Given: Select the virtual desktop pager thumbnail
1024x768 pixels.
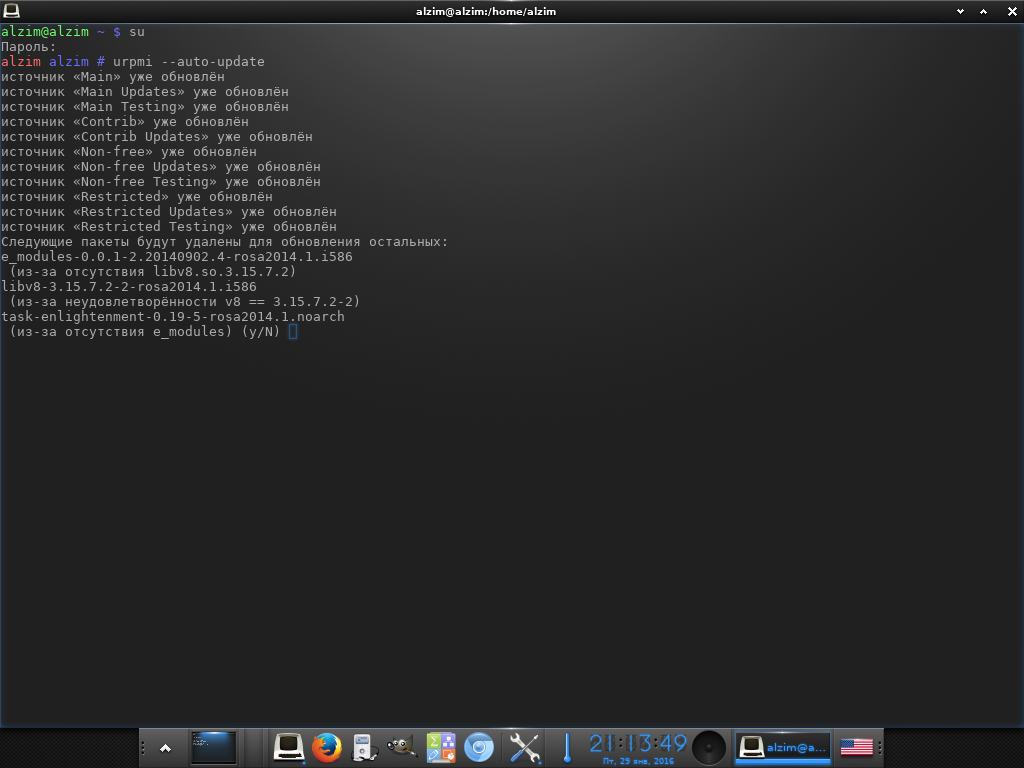Looking at the screenshot, I should pos(214,747).
